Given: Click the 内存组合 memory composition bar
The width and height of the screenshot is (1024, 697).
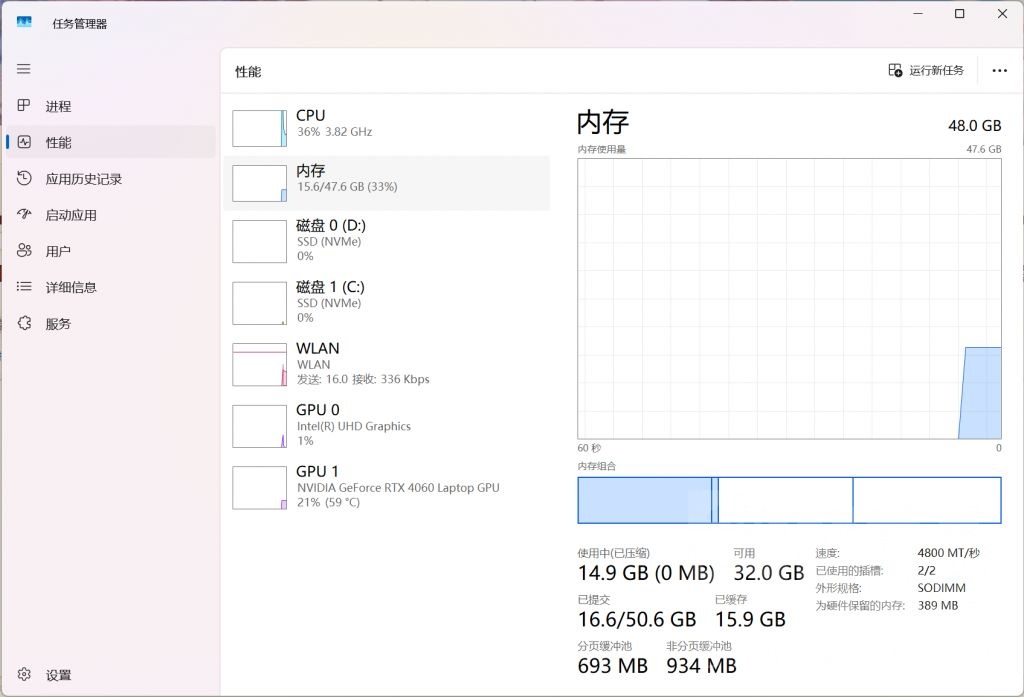Looking at the screenshot, I should pos(789,500).
